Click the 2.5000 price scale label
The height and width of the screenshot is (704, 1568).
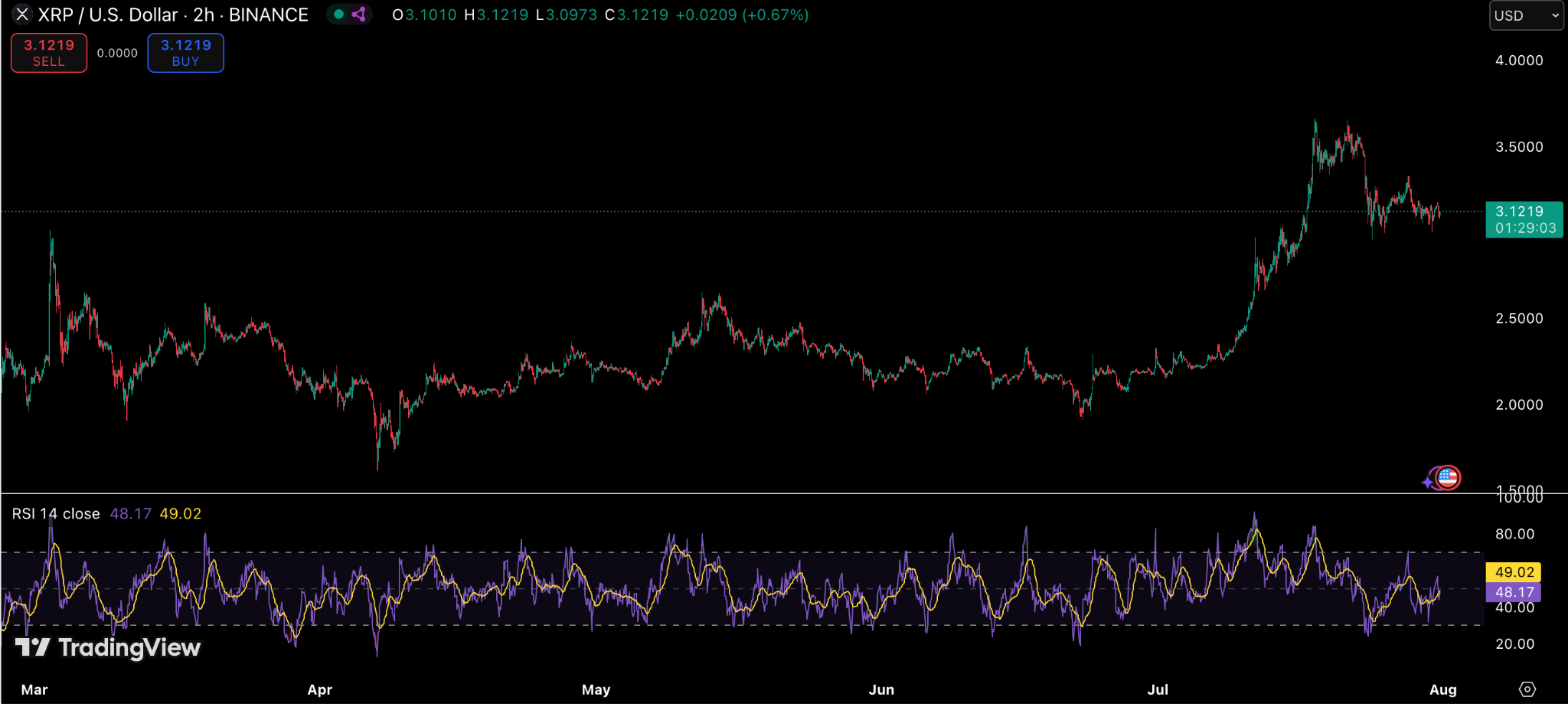(1520, 319)
